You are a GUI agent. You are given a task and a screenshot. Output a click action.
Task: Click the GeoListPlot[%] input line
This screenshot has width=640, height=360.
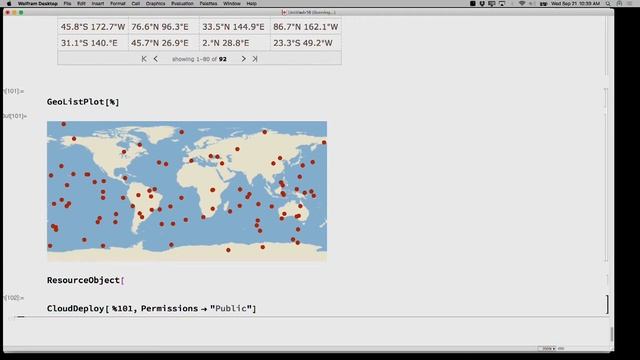point(83,102)
